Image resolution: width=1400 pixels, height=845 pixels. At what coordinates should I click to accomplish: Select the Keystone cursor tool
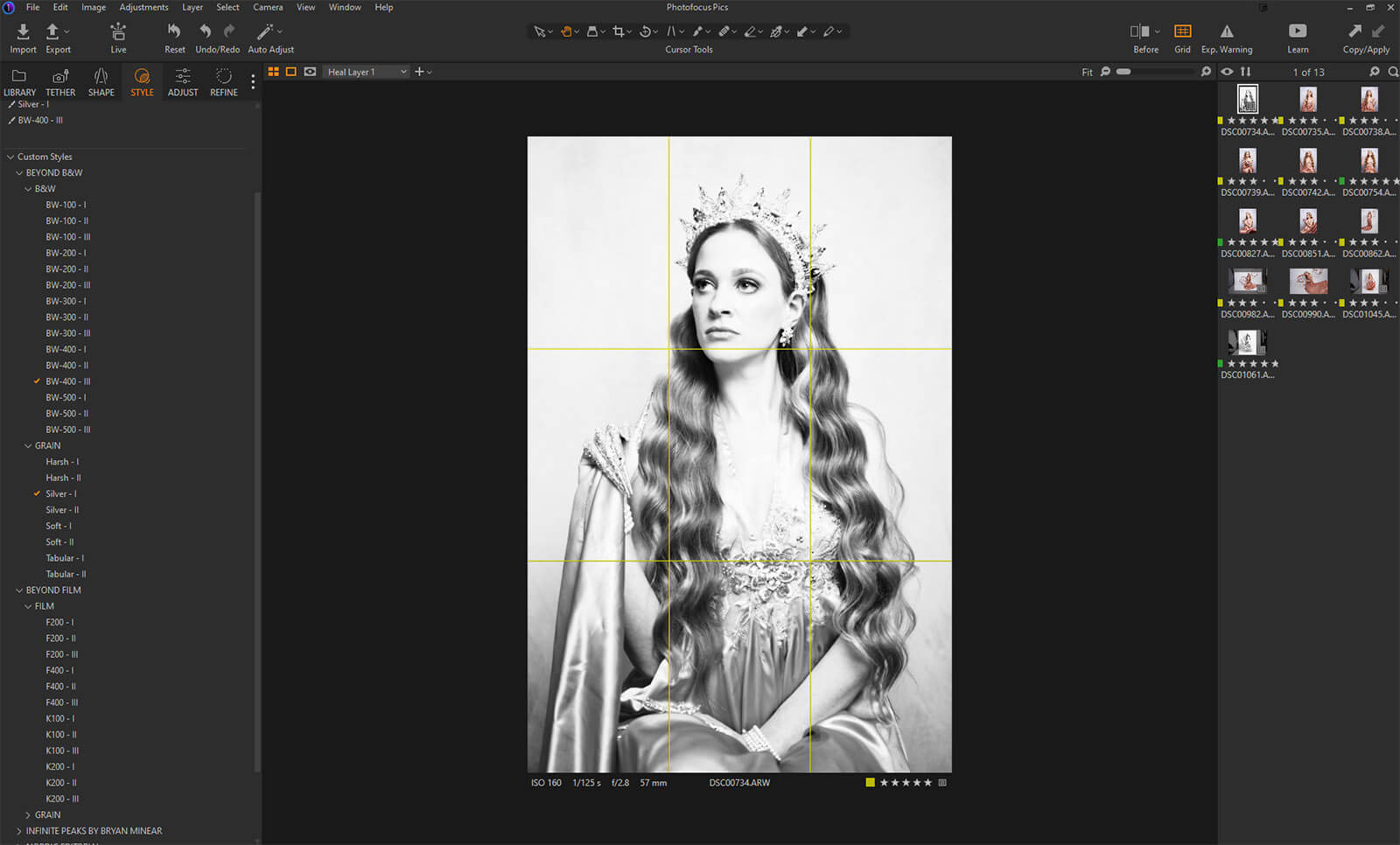coord(671,31)
